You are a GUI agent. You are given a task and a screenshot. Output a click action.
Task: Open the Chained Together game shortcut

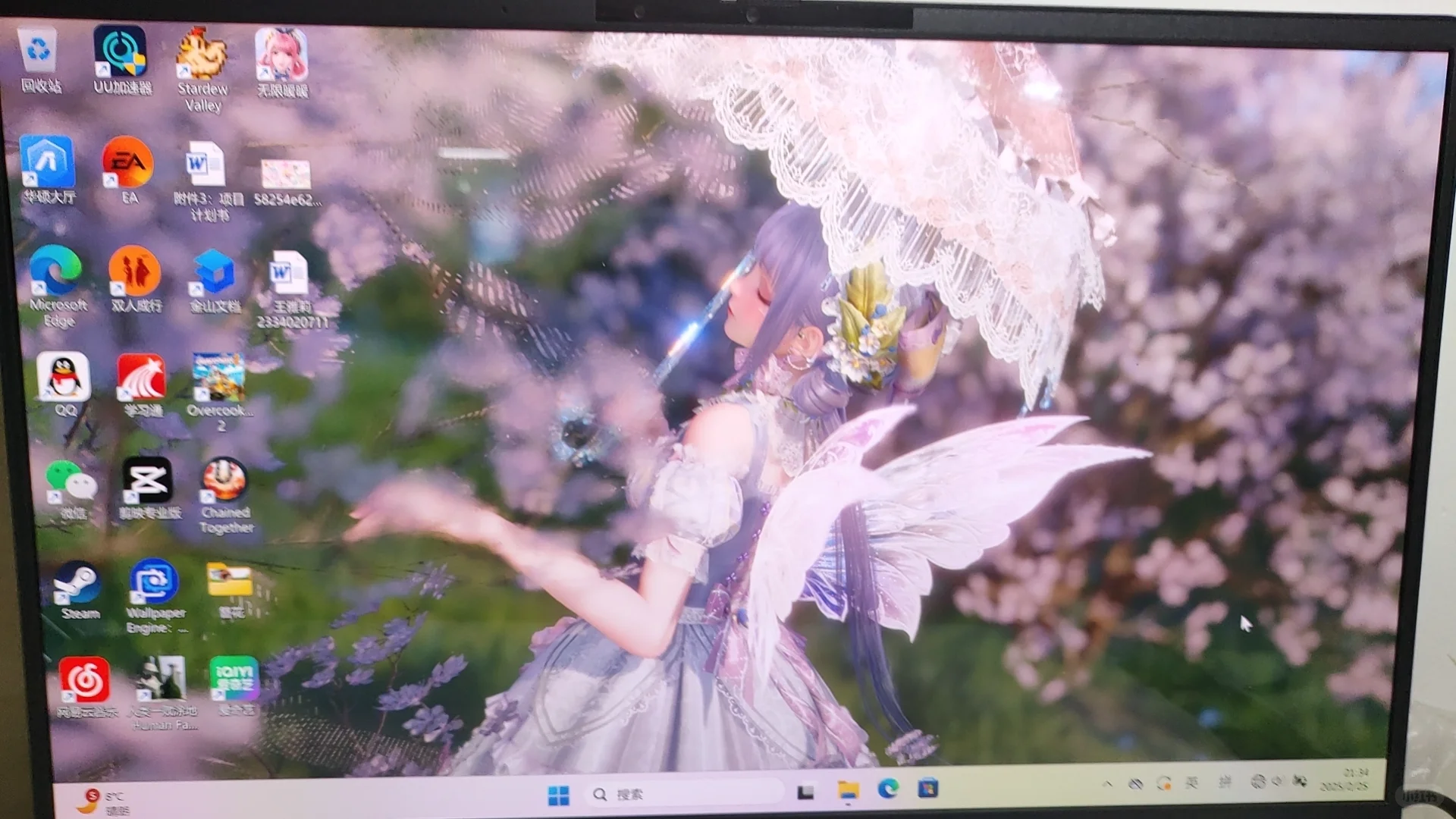tap(226, 495)
